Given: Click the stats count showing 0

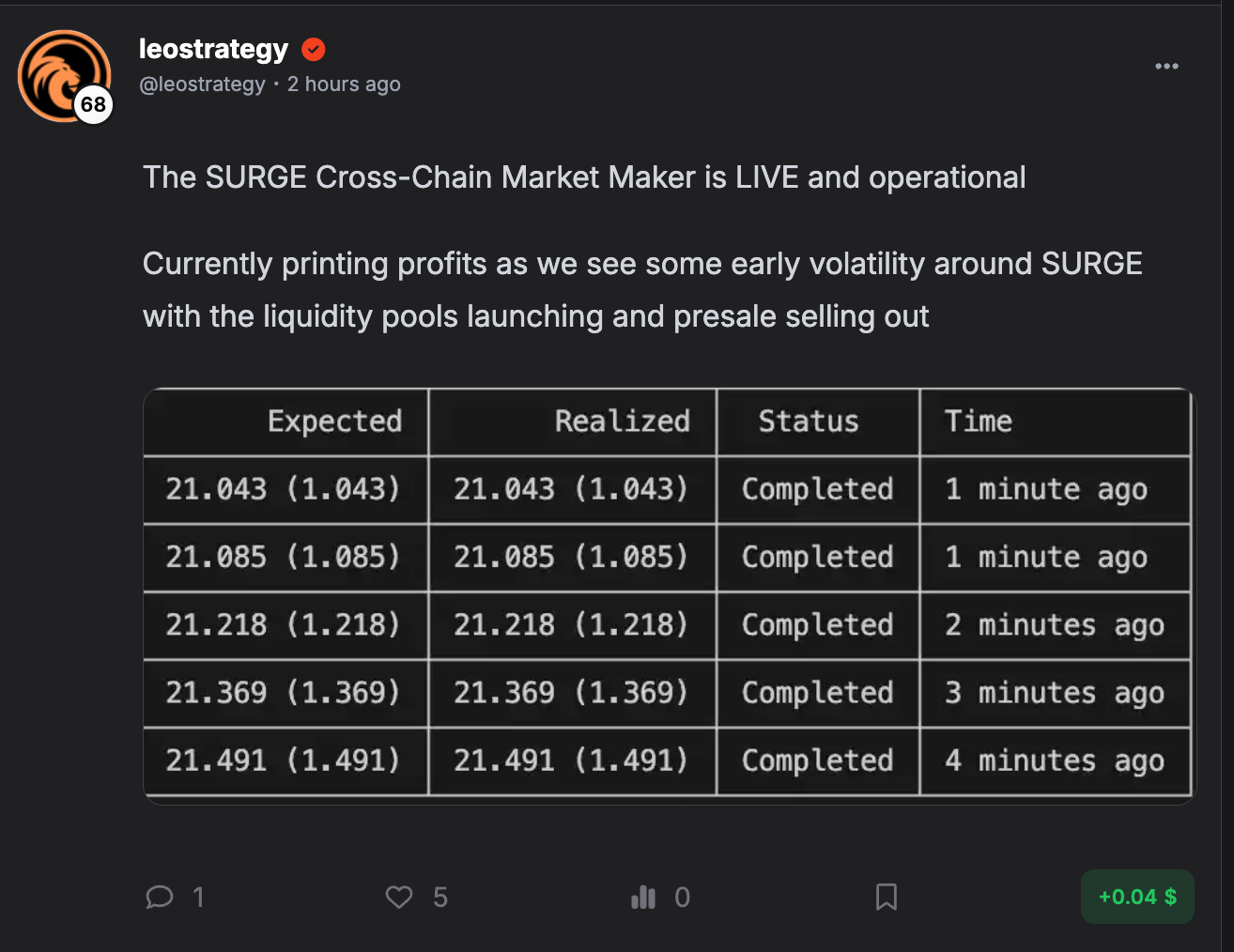Looking at the screenshot, I should click(683, 898).
